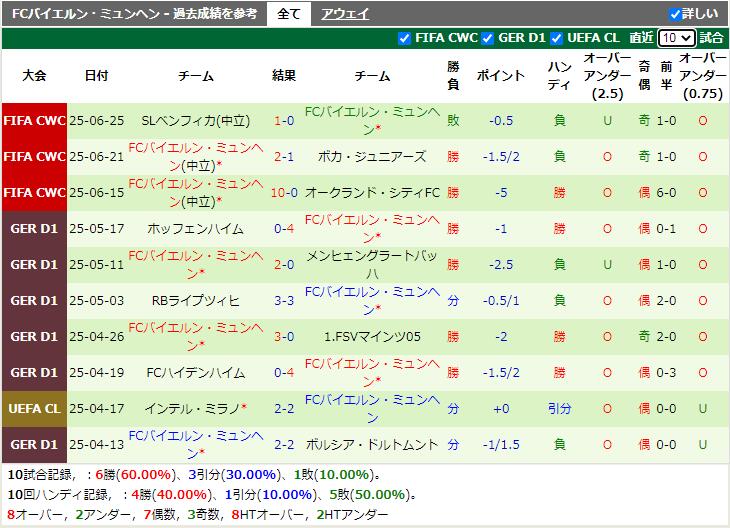
Task: Click the 10回ハンディ記録 summary line
Action: tap(212, 494)
